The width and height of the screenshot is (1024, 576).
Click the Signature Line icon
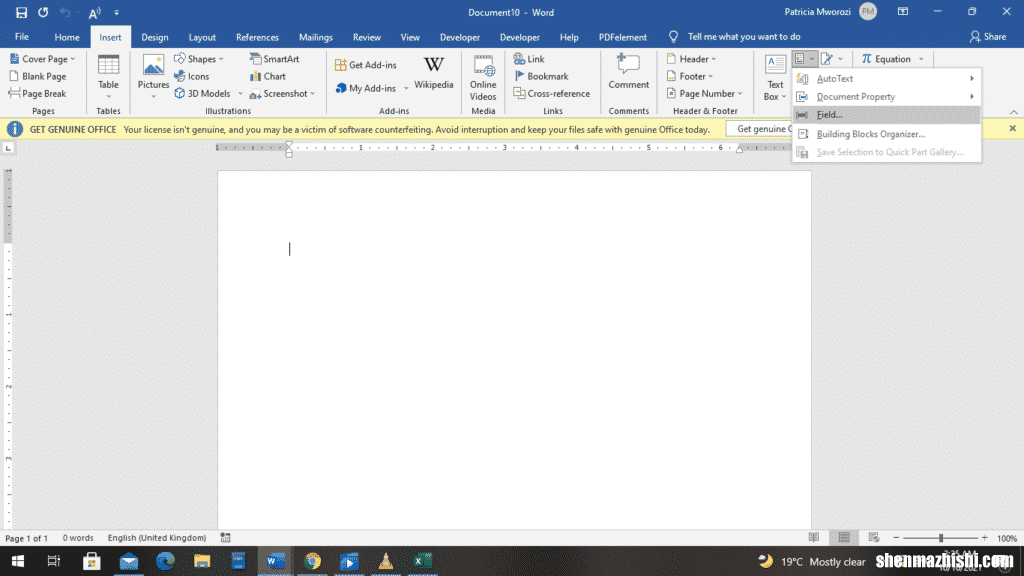827,59
